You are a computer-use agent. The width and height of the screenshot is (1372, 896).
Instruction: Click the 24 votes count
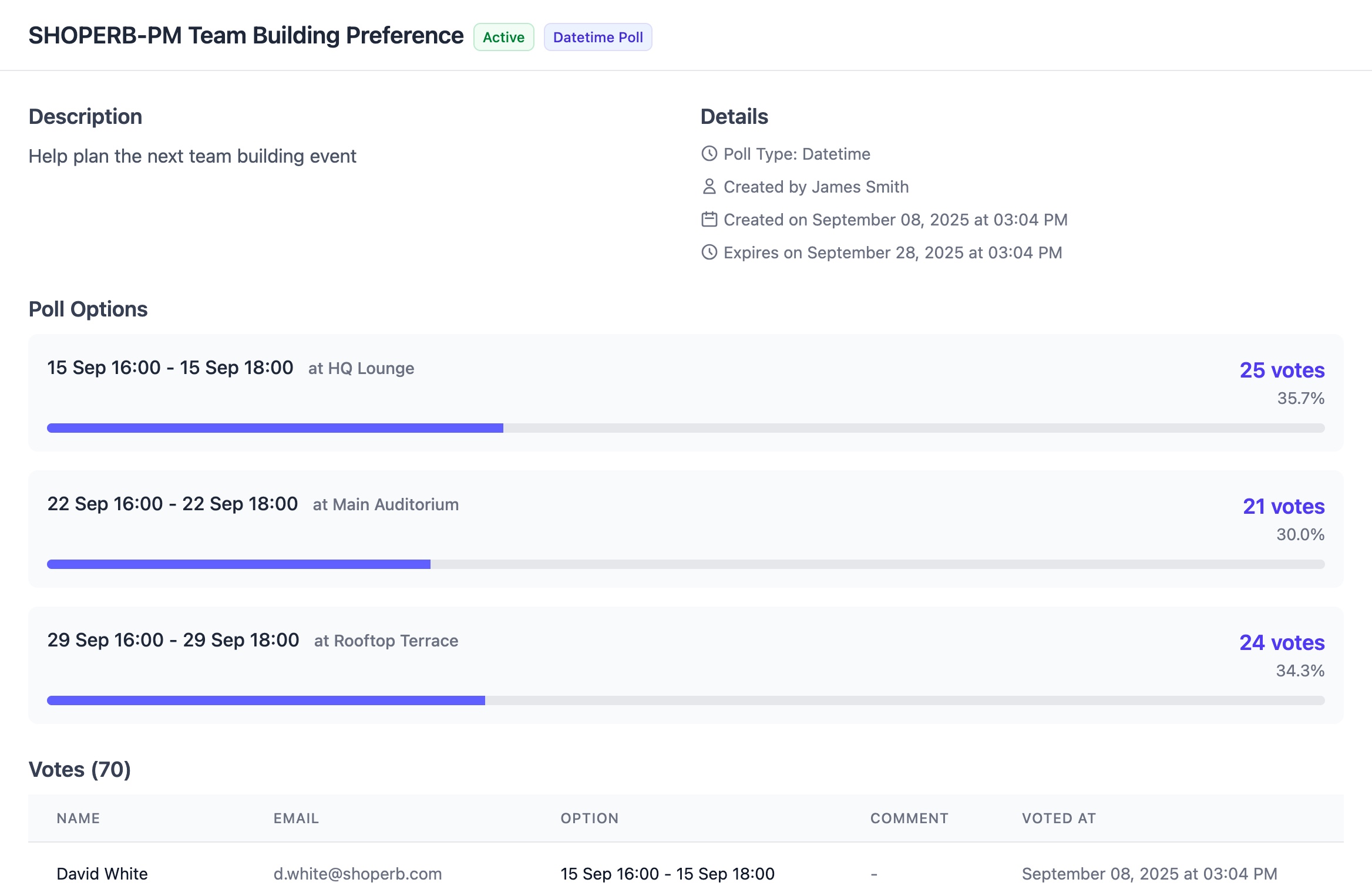1282,642
